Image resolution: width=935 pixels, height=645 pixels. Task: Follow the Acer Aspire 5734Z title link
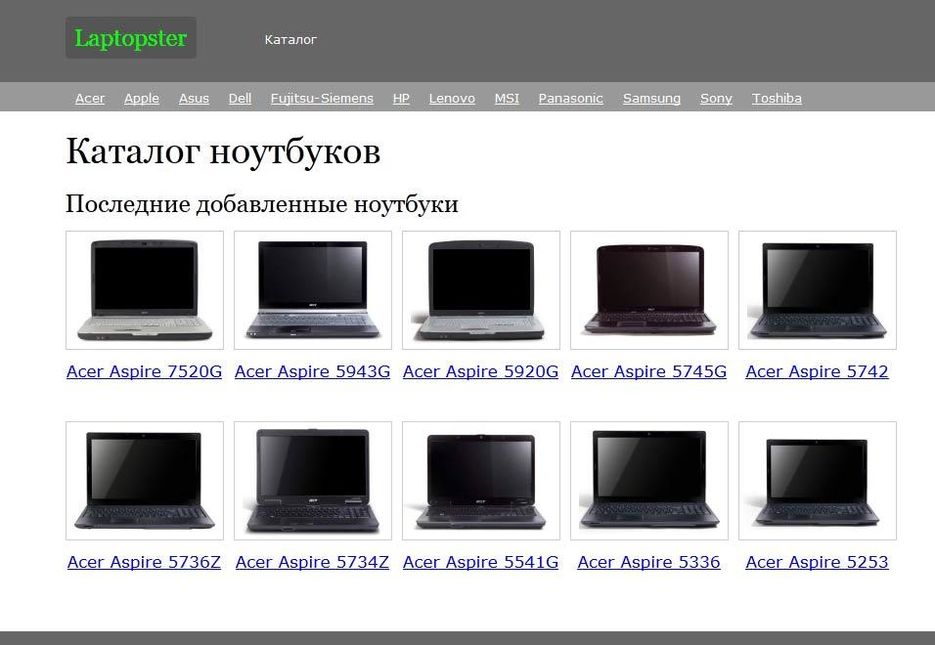[312, 562]
